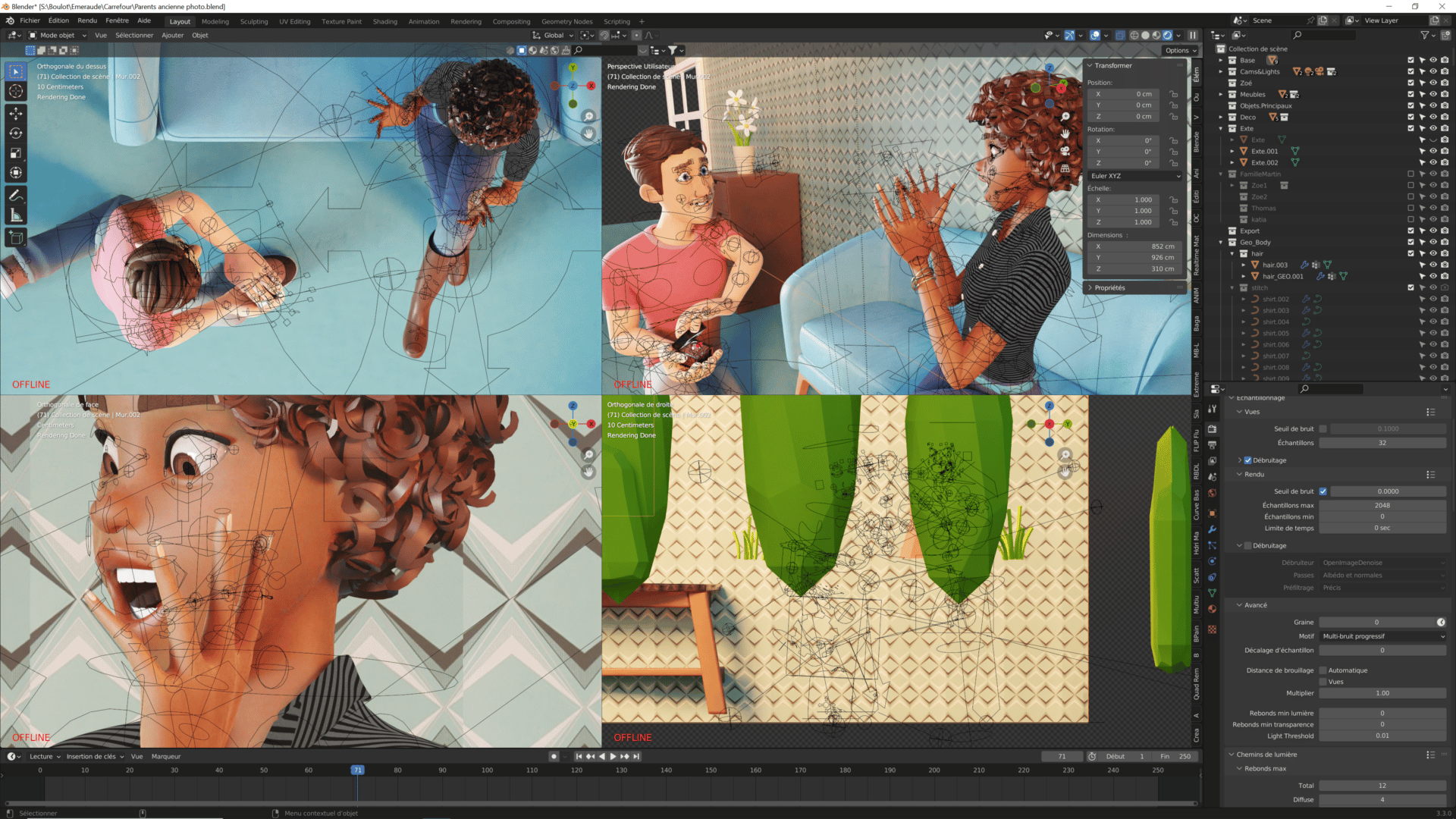Enable snapping with the magnet icon

(604, 35)
